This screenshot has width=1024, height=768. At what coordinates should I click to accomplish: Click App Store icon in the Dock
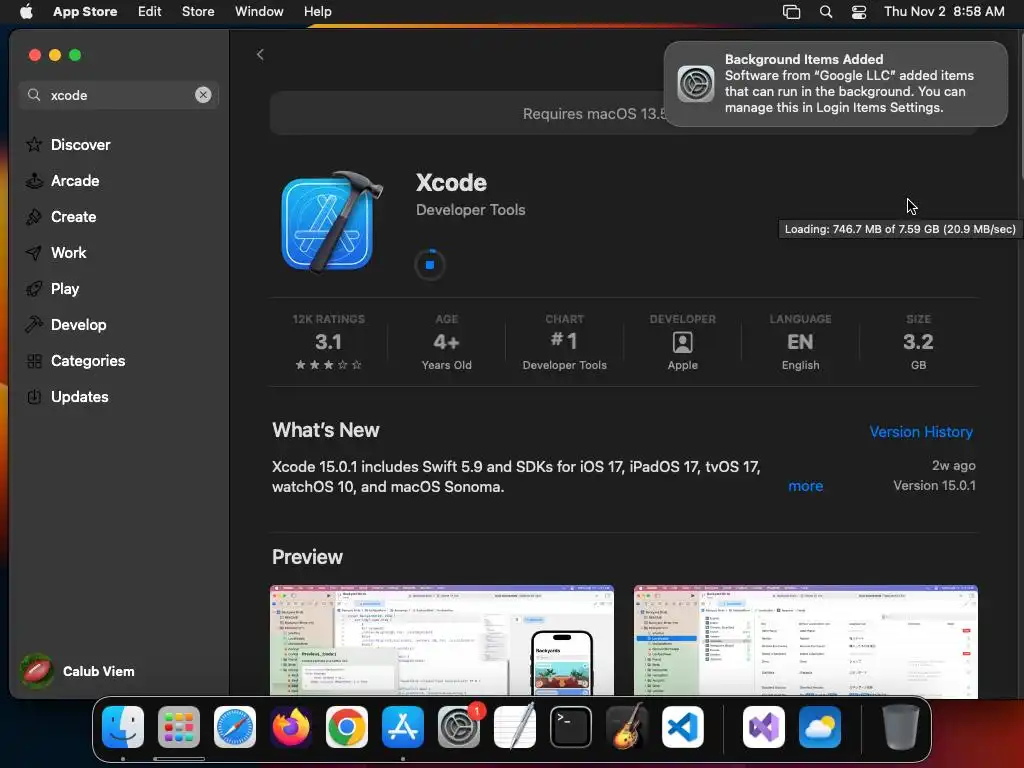(x=403, y=726)
